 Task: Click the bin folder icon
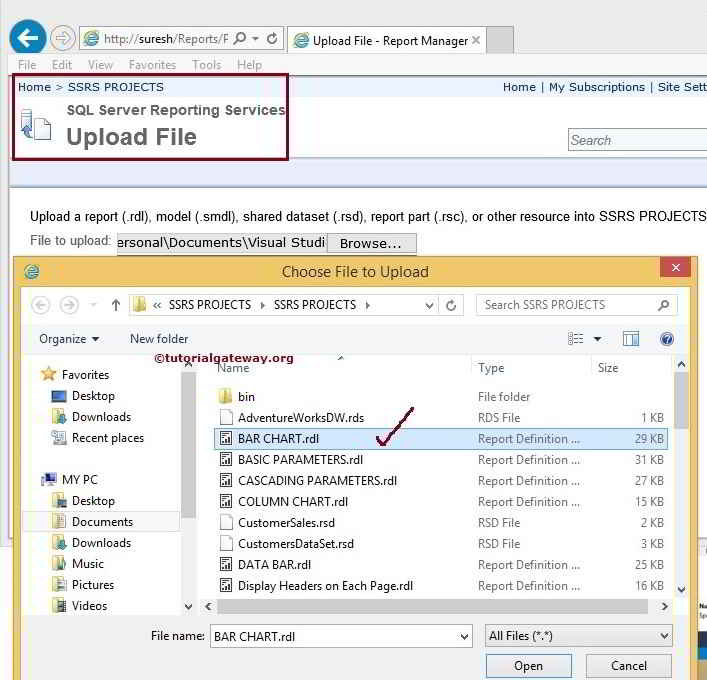pyautogui.click(x=225, y=396)
